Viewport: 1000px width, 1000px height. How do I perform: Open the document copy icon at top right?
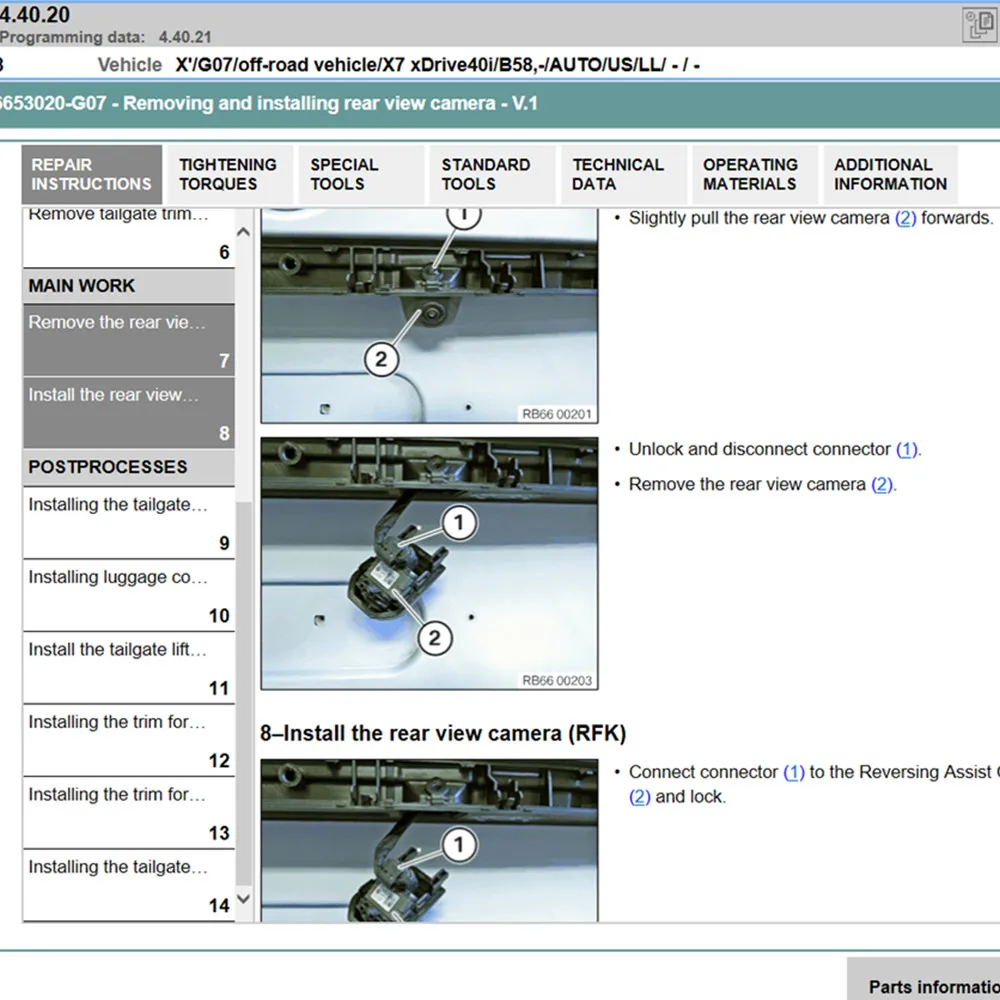coord(979,25)
